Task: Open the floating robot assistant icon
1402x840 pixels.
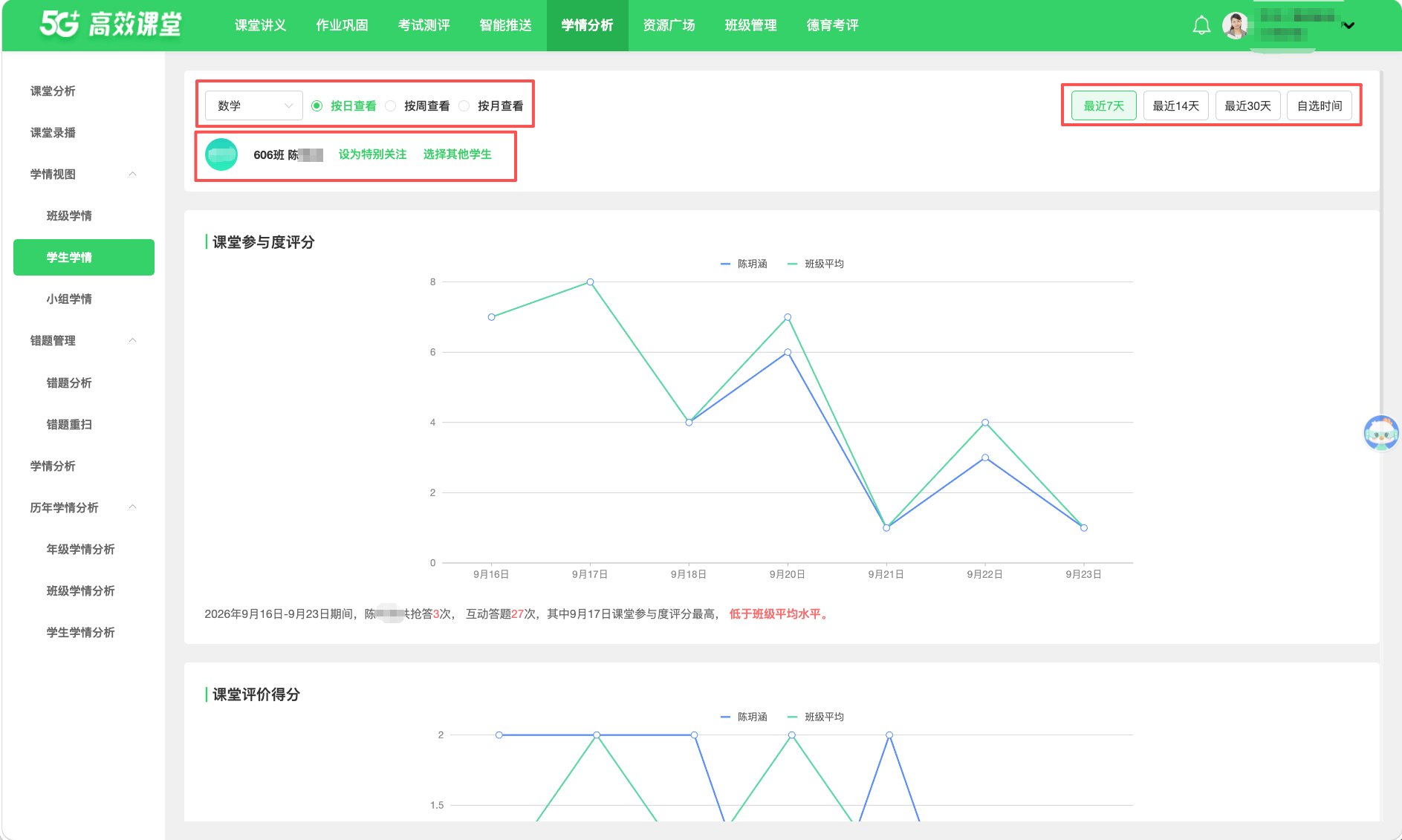Action: [1381, 432]
